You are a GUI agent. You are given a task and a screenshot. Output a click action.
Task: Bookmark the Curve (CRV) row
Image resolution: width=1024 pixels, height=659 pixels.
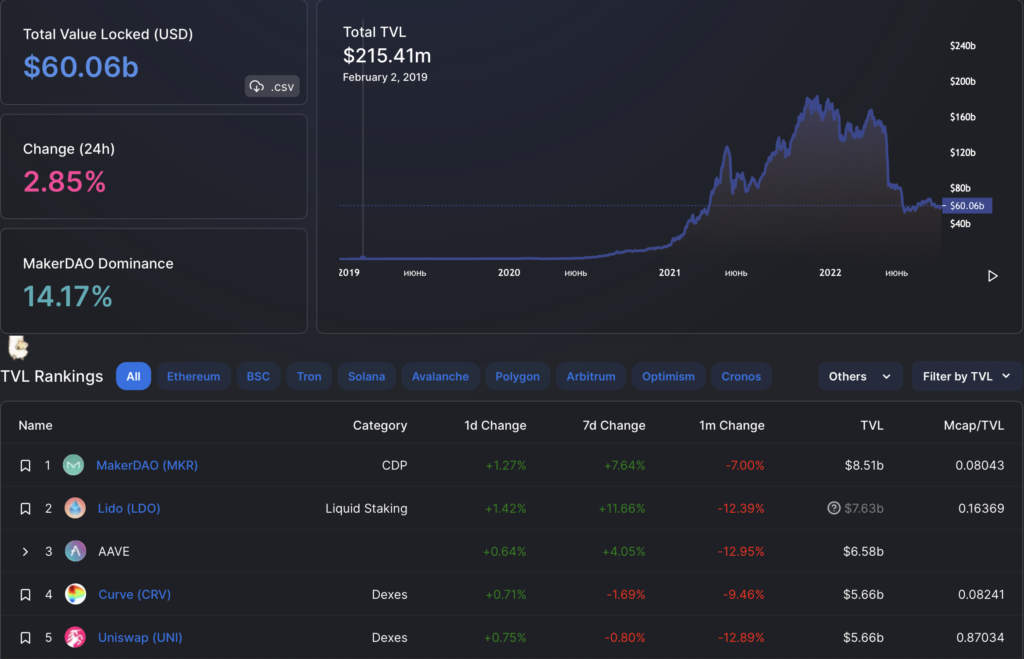26,594
